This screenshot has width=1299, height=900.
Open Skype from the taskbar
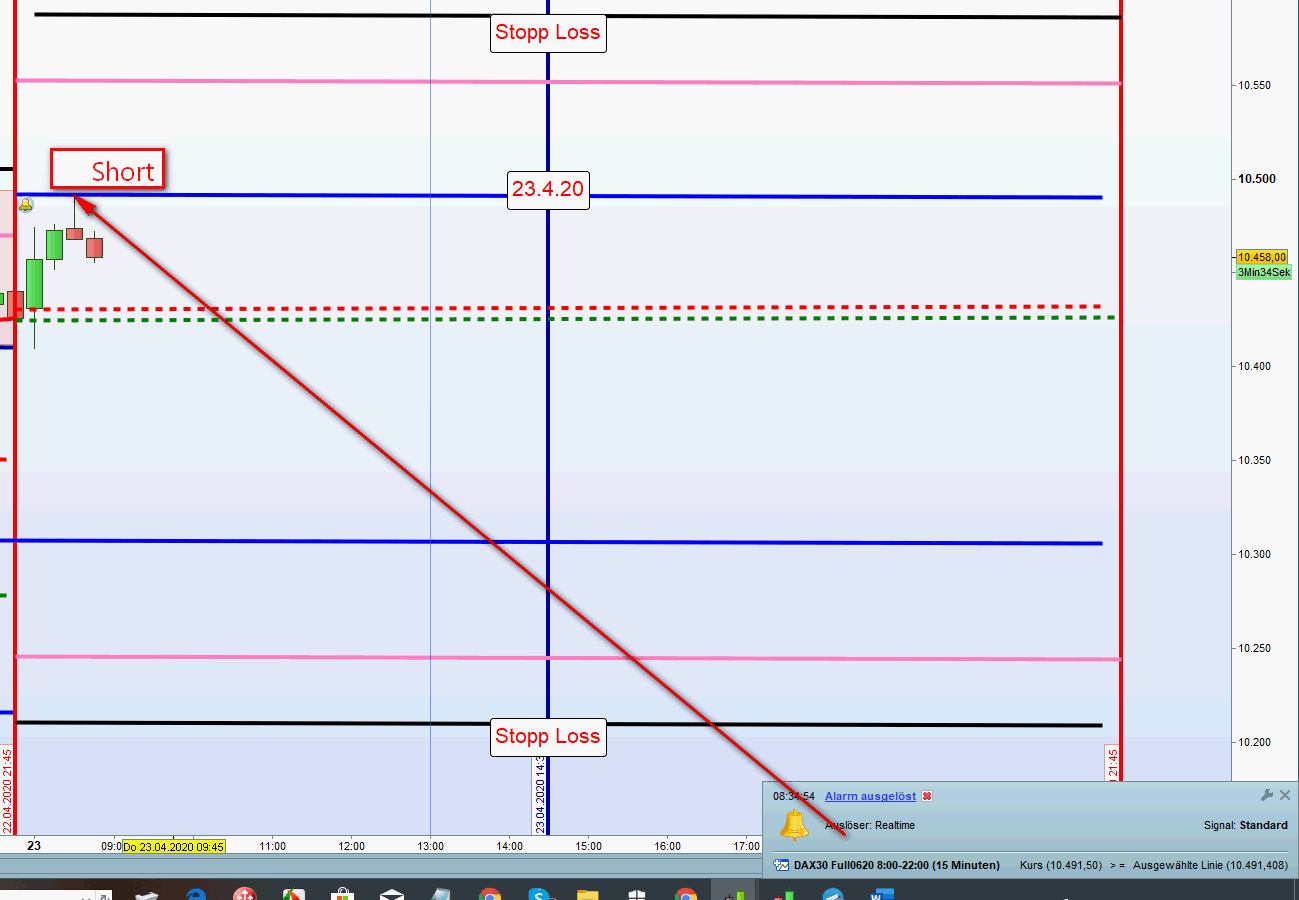[x=539, y=894]
